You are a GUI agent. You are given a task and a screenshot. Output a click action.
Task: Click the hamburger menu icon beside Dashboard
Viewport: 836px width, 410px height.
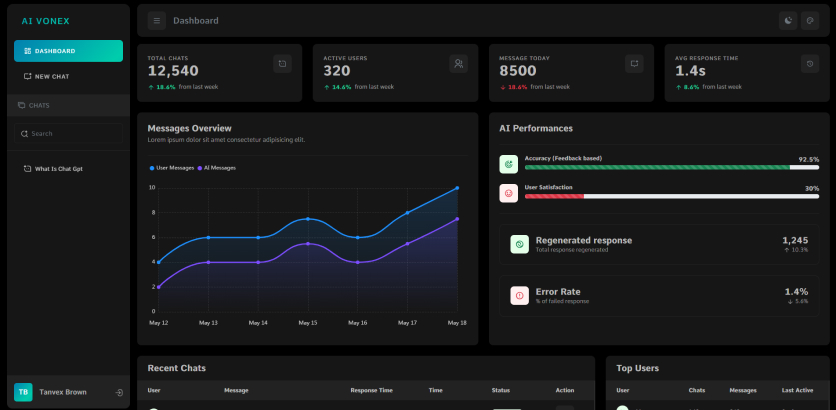point(157,21)
